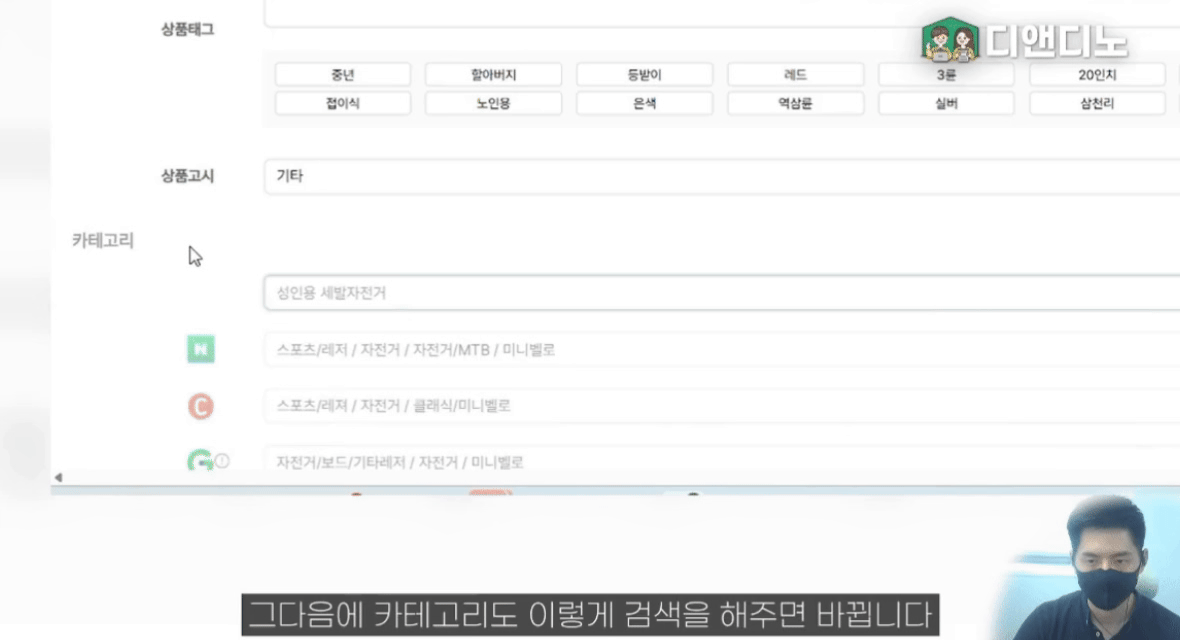Viewport: 1180px width, 640px height.
Task: Click the info icon next to Gmarket
Action: click(222, 461)
